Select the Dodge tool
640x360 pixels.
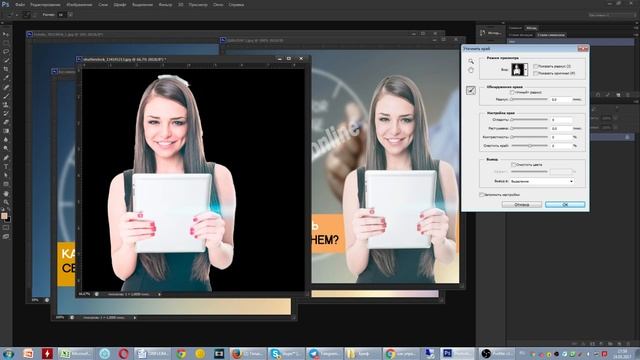coord(6,149)
